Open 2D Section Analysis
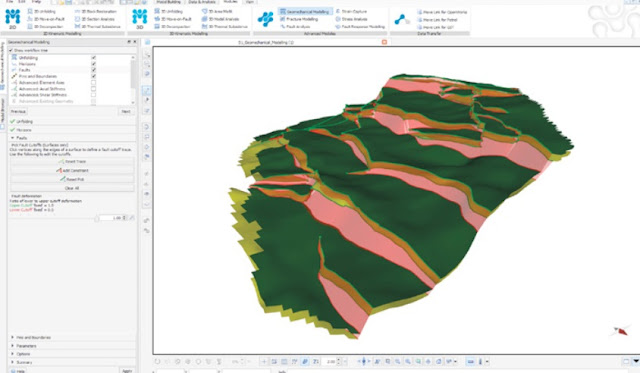Image resolution: width=640 pixels, height=373 pixels. coord(95,19)
